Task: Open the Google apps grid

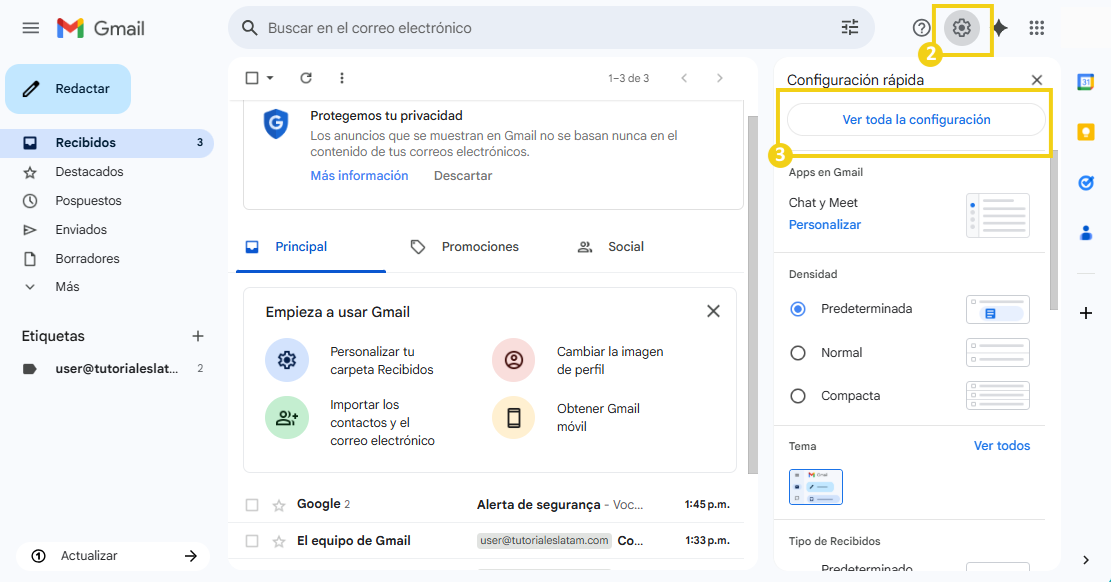Action: click(x=1037, y=28)
